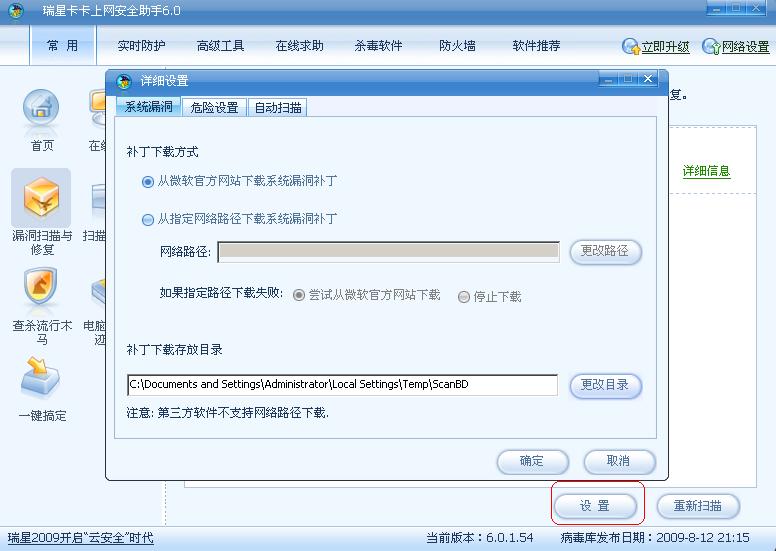
Task: Click the 更改路径 button
Action: click(605, 251)
